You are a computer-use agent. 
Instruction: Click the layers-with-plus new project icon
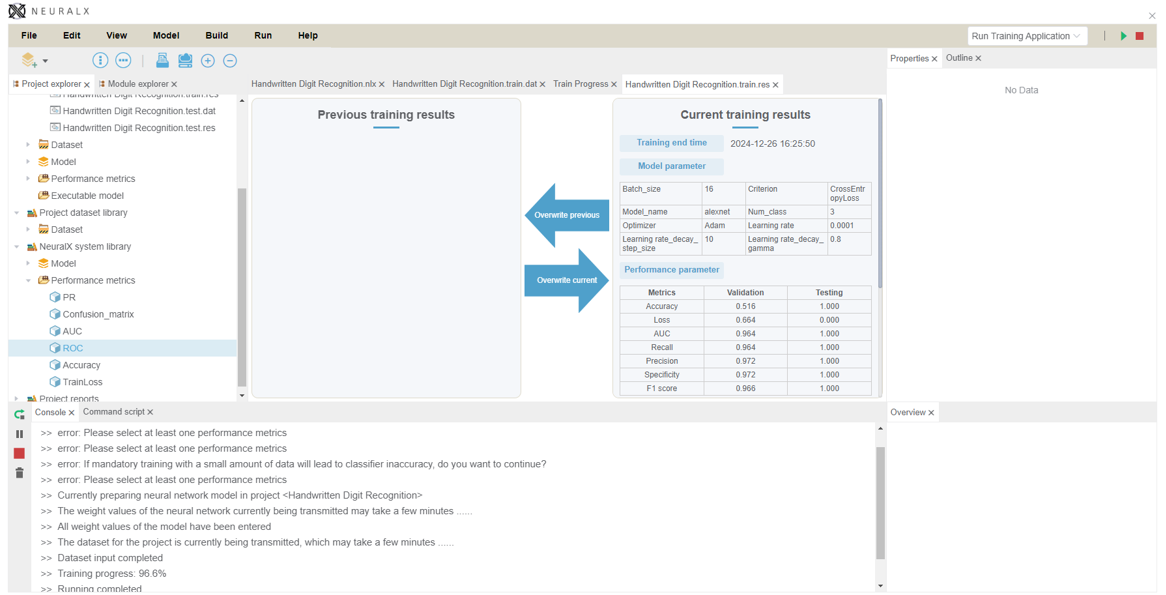click(x=30, y=61)
